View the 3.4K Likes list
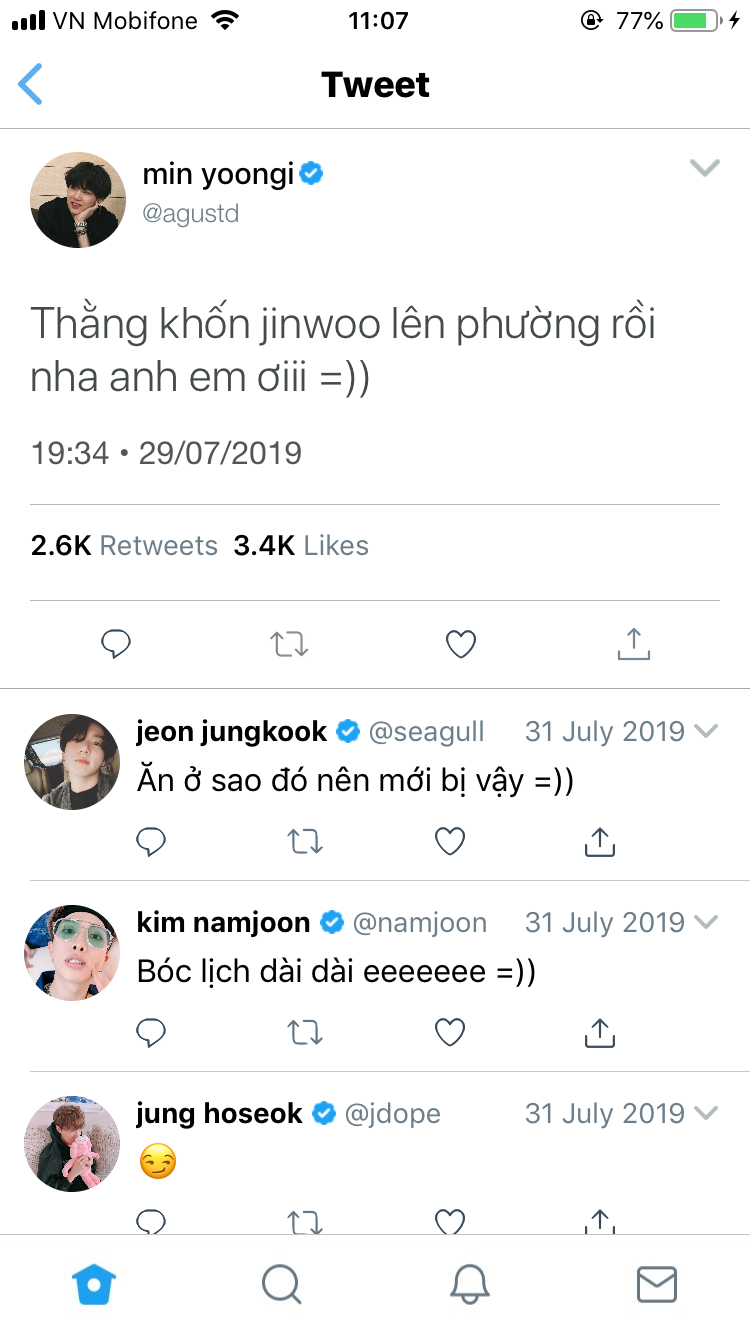750x1334 pixels. click(301, 546)
